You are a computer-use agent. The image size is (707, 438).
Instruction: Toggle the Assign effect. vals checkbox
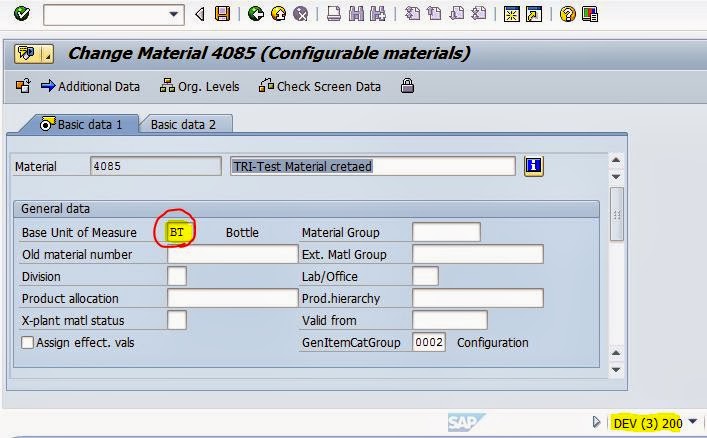pos(28,343)
